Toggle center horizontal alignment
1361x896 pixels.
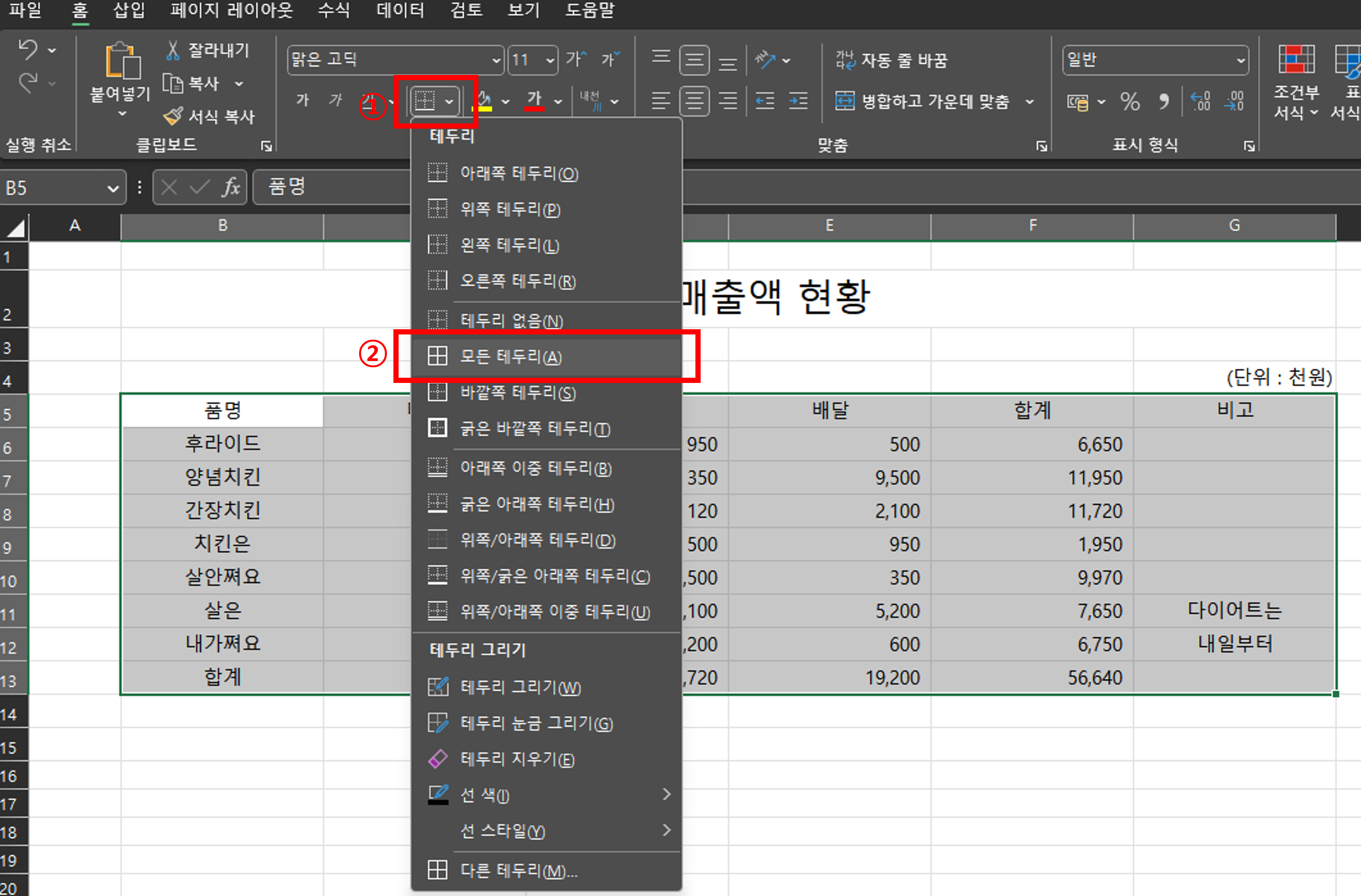tap(694, 101)
